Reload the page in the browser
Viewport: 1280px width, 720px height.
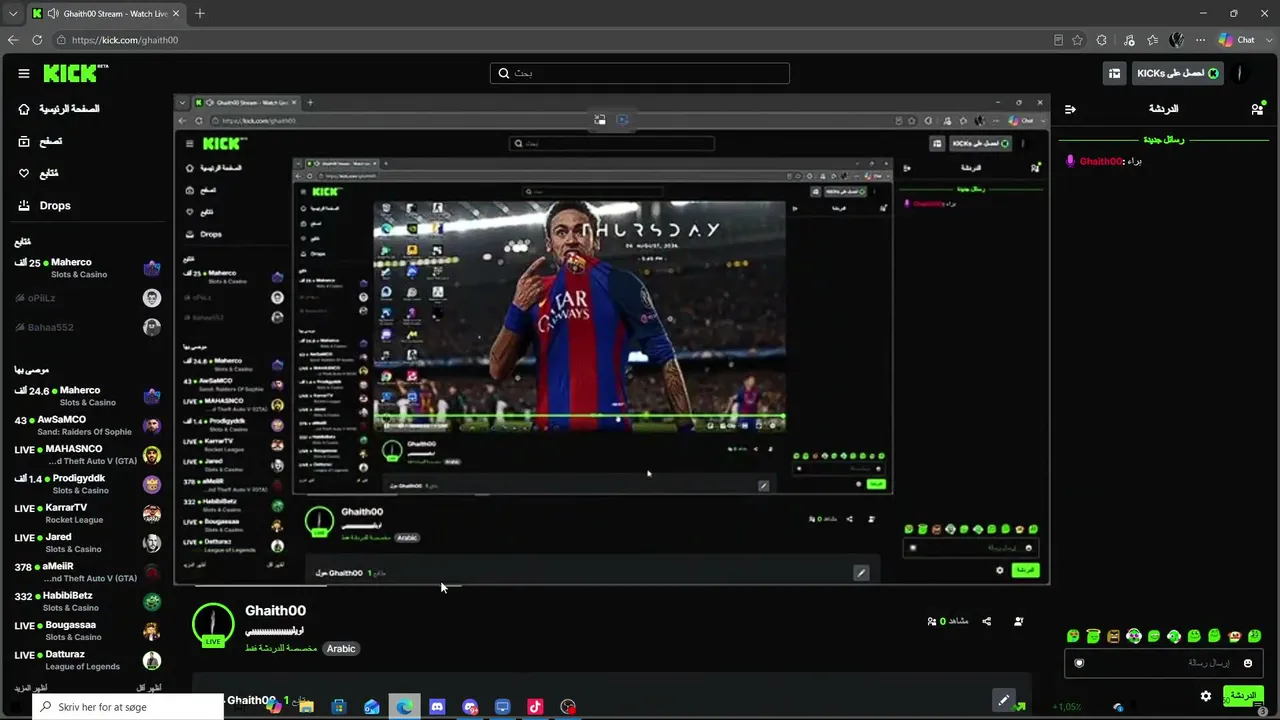point(37,40)
